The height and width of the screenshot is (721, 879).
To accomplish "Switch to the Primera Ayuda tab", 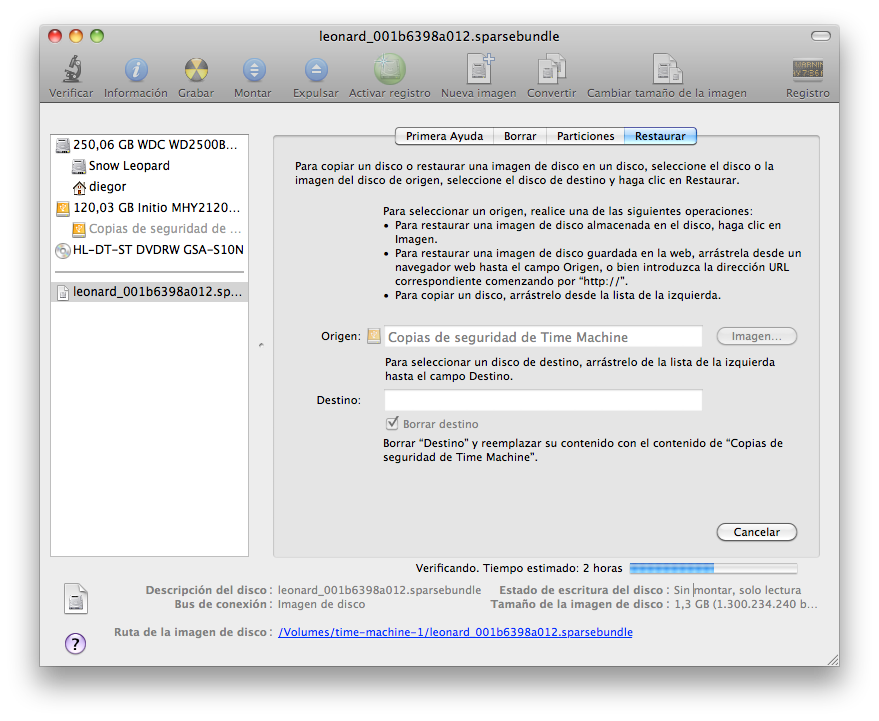I will [x=444, y=136].
